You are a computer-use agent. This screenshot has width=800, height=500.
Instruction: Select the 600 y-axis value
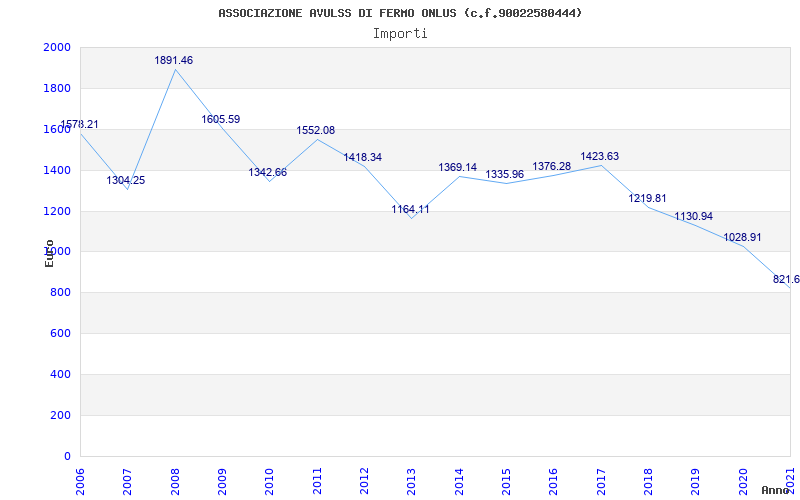click(61, 334)
